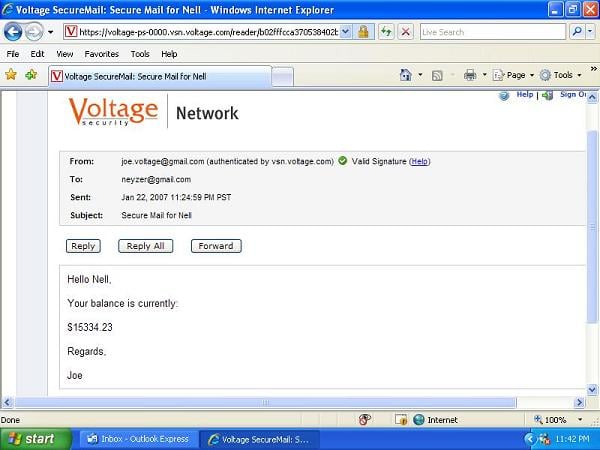Image resolution: width=600 pixels, height=450 pixels.
Task: Expand the zoom level dropdown arrow
Action: coord(580,420)
